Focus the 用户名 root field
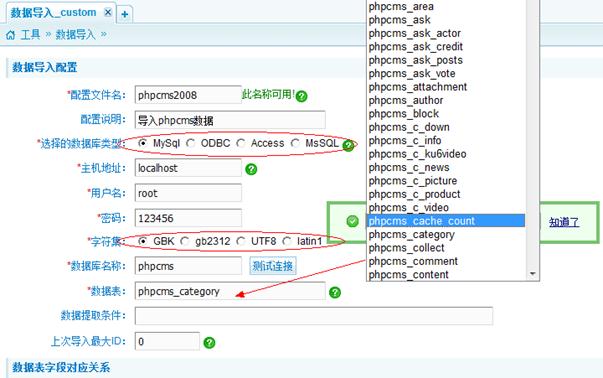Screen dimensions: 603x378 coord(188,193)
